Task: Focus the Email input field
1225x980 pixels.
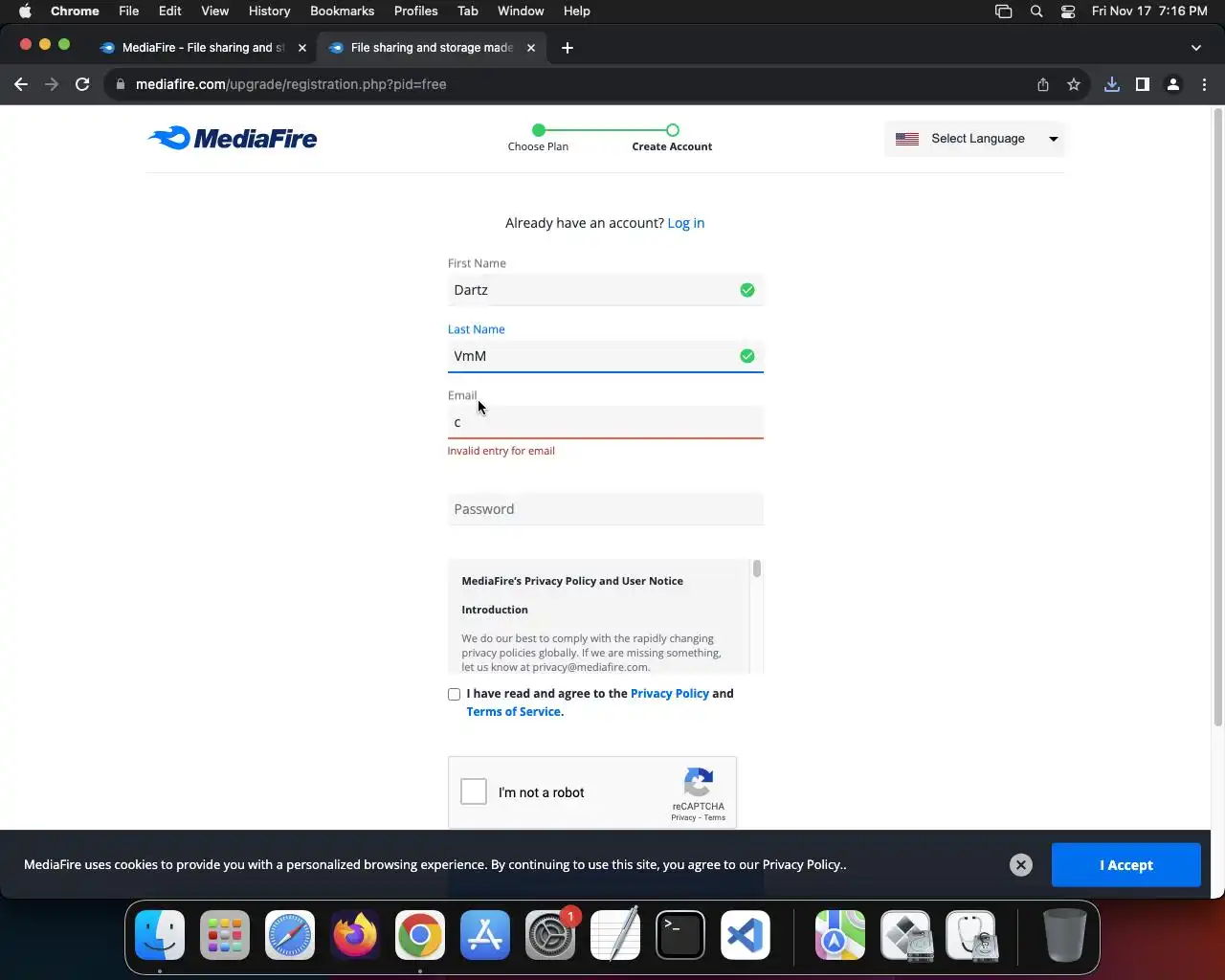Action: [606, 422]
